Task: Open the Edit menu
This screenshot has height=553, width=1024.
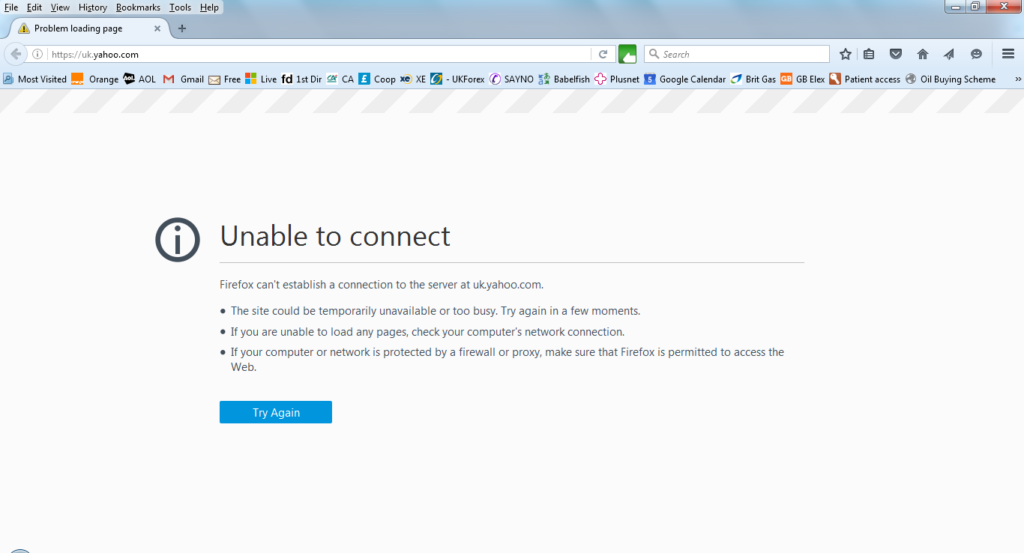Action: tap(34, 8)
